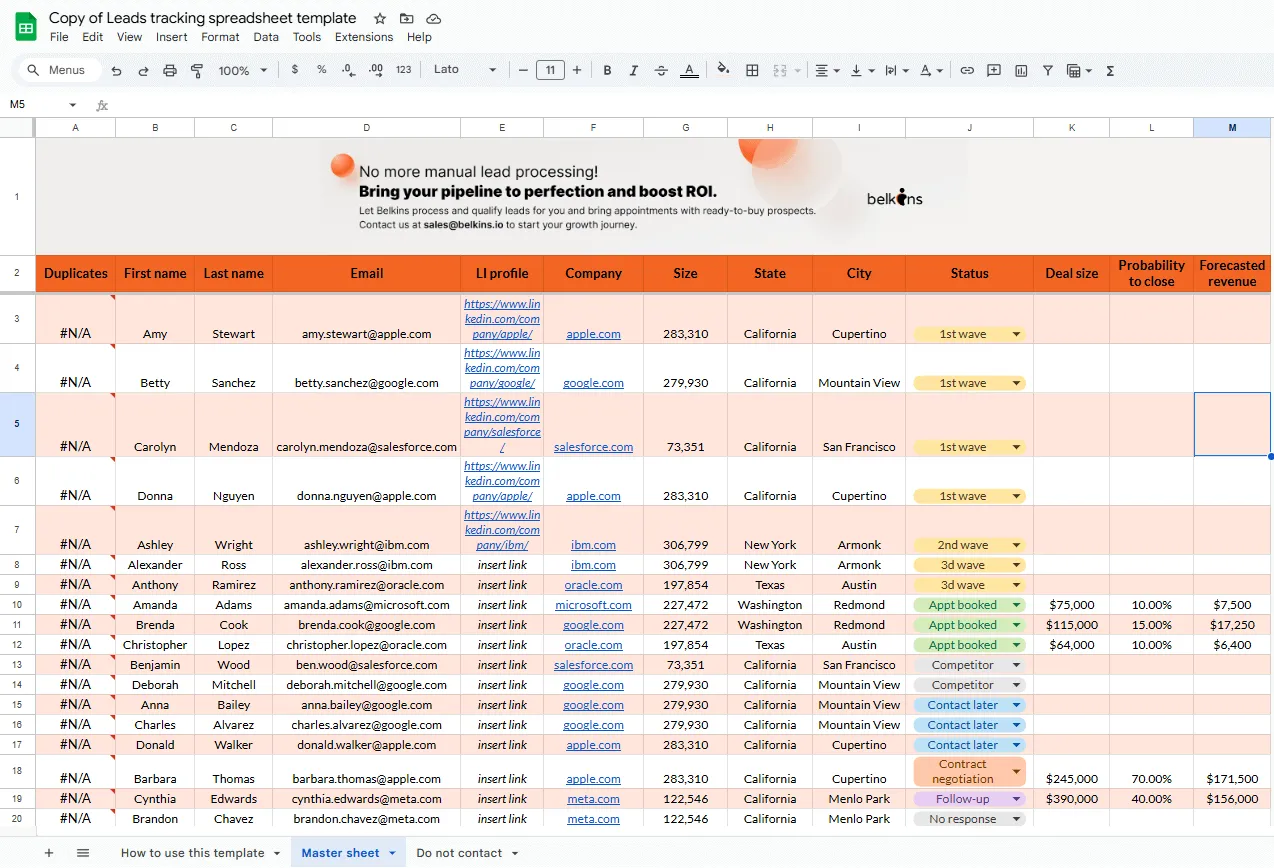Decrease font size with minus button

point(522,70)
